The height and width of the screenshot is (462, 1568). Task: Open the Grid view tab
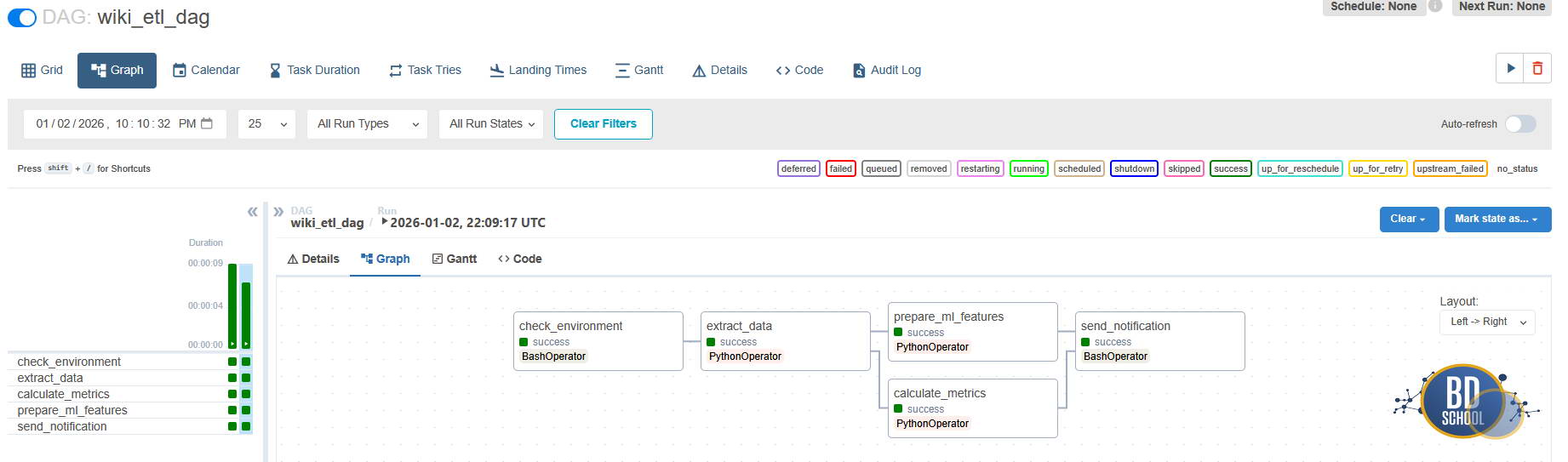click(x=42, y=71)
